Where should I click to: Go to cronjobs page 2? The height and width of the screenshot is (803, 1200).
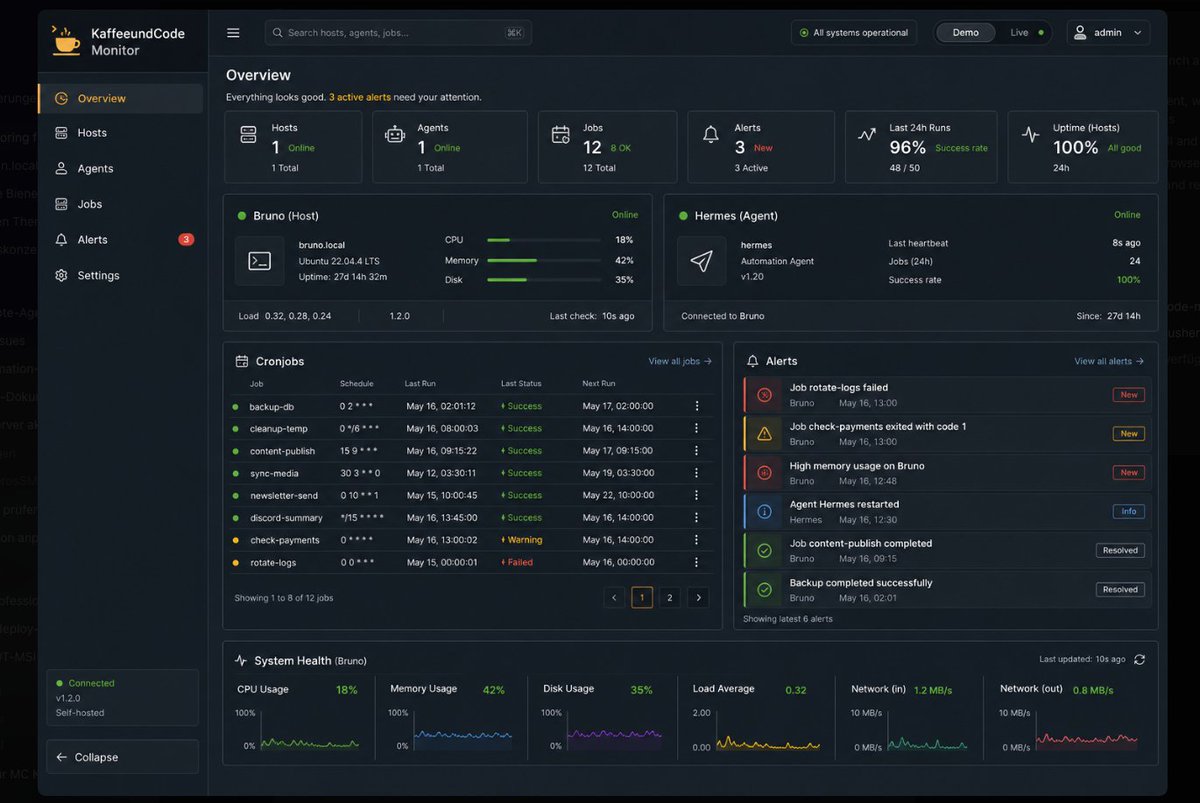(671, 598)
